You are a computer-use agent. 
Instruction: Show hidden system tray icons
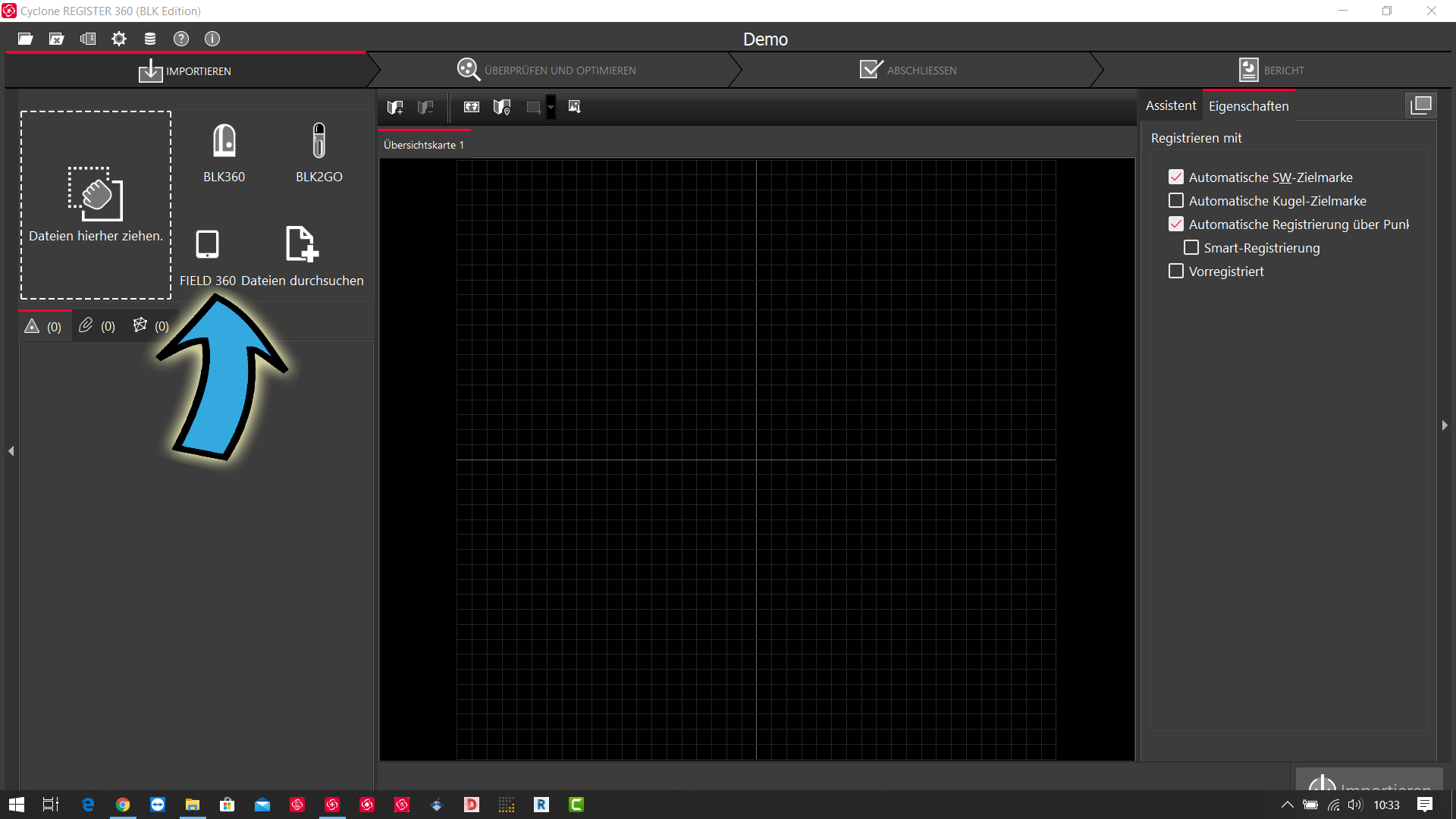click(1287, 805)
